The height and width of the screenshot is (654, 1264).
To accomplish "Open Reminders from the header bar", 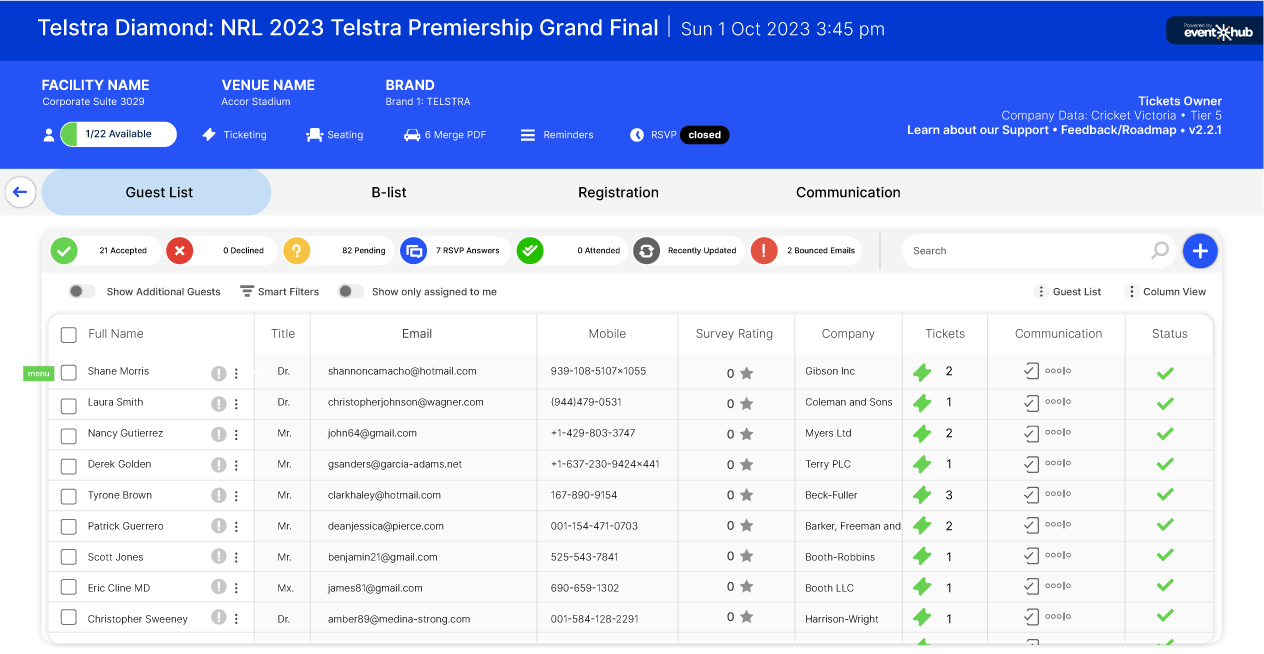I will coord(557,135).
